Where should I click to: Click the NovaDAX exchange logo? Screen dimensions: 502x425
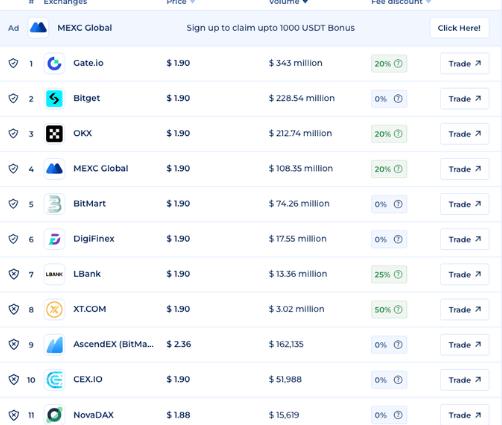(54, 415)
